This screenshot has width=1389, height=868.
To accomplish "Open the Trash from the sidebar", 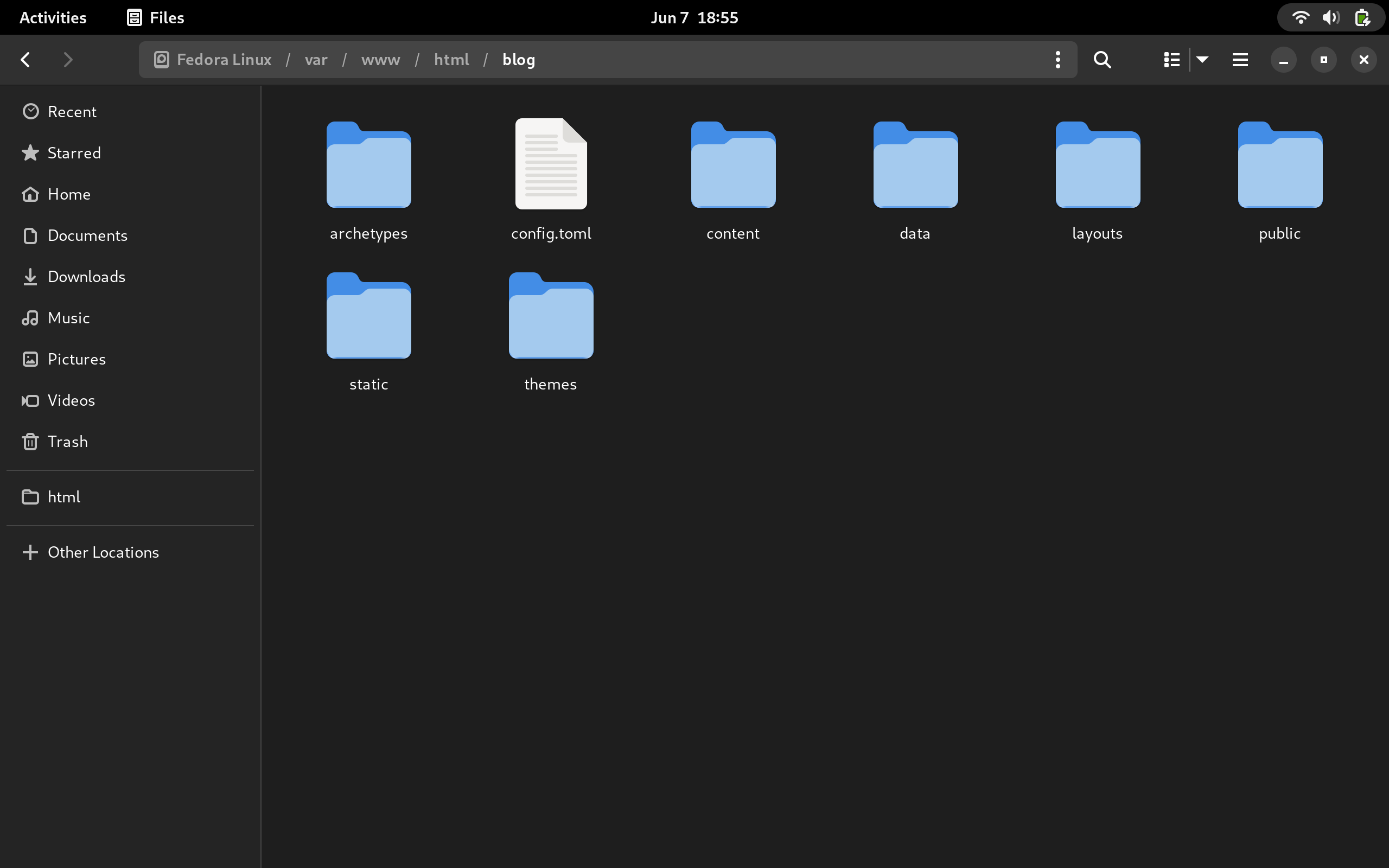I will pos(67,442).
